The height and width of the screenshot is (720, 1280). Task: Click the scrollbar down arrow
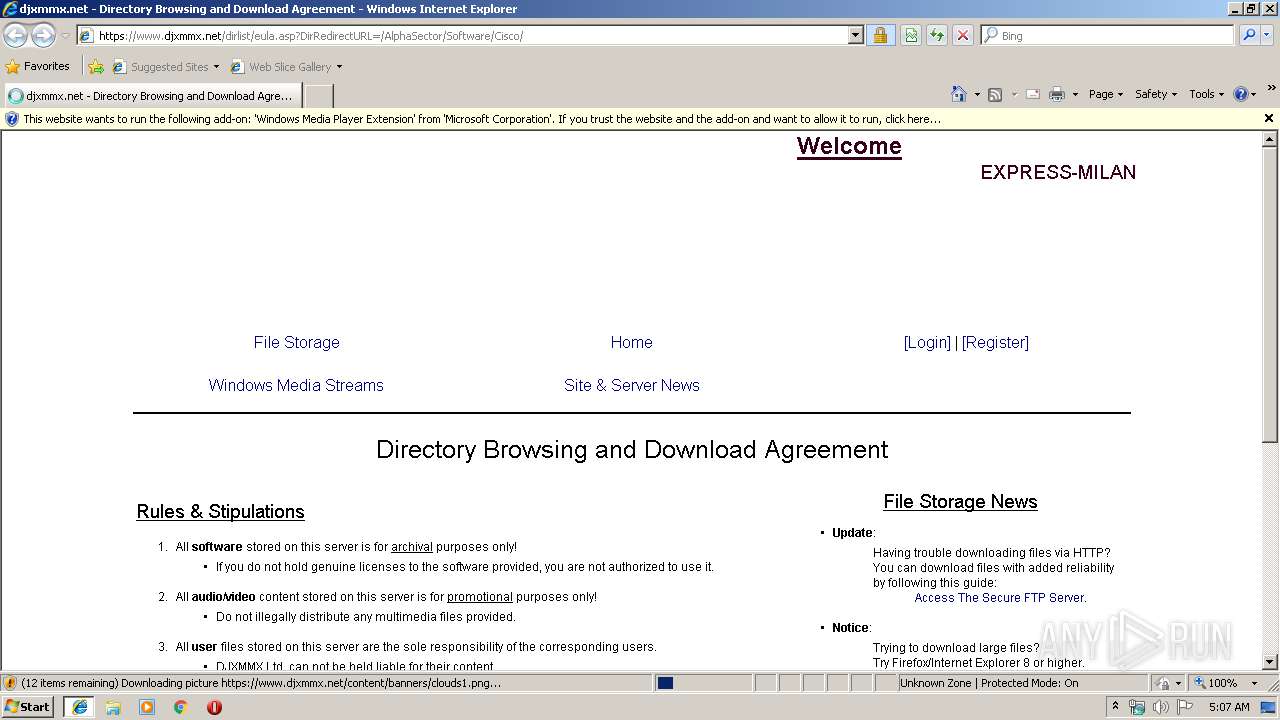click(1270, 662)
